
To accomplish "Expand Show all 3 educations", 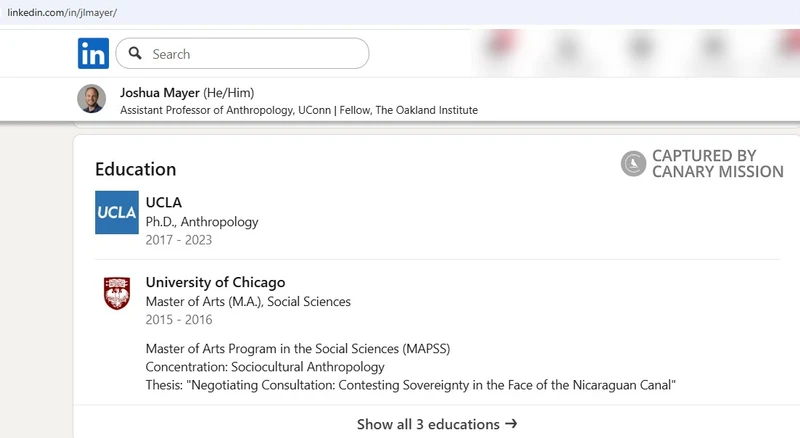I will click(x=437, y=424).
